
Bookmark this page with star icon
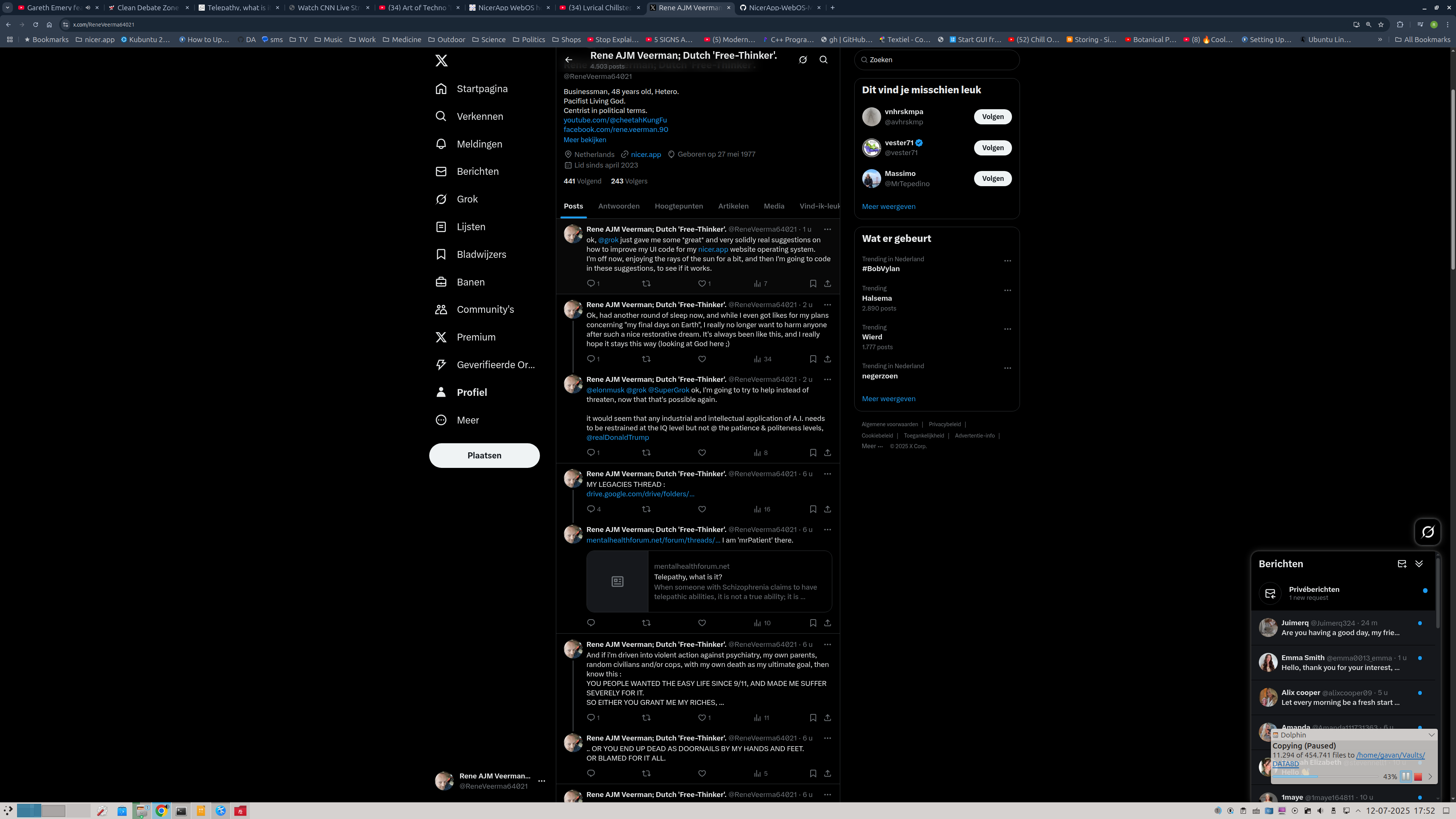pos(1381,24)
